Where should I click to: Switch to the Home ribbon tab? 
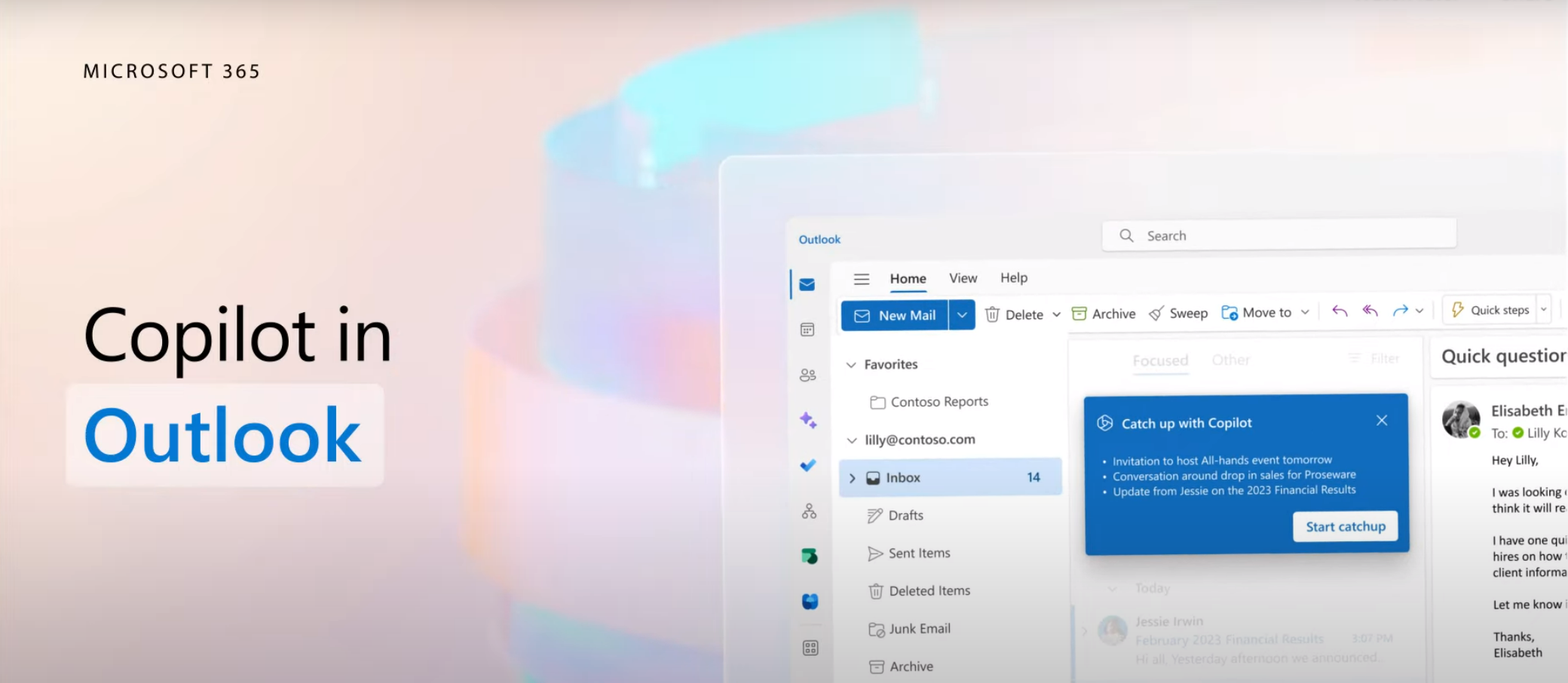908,278
